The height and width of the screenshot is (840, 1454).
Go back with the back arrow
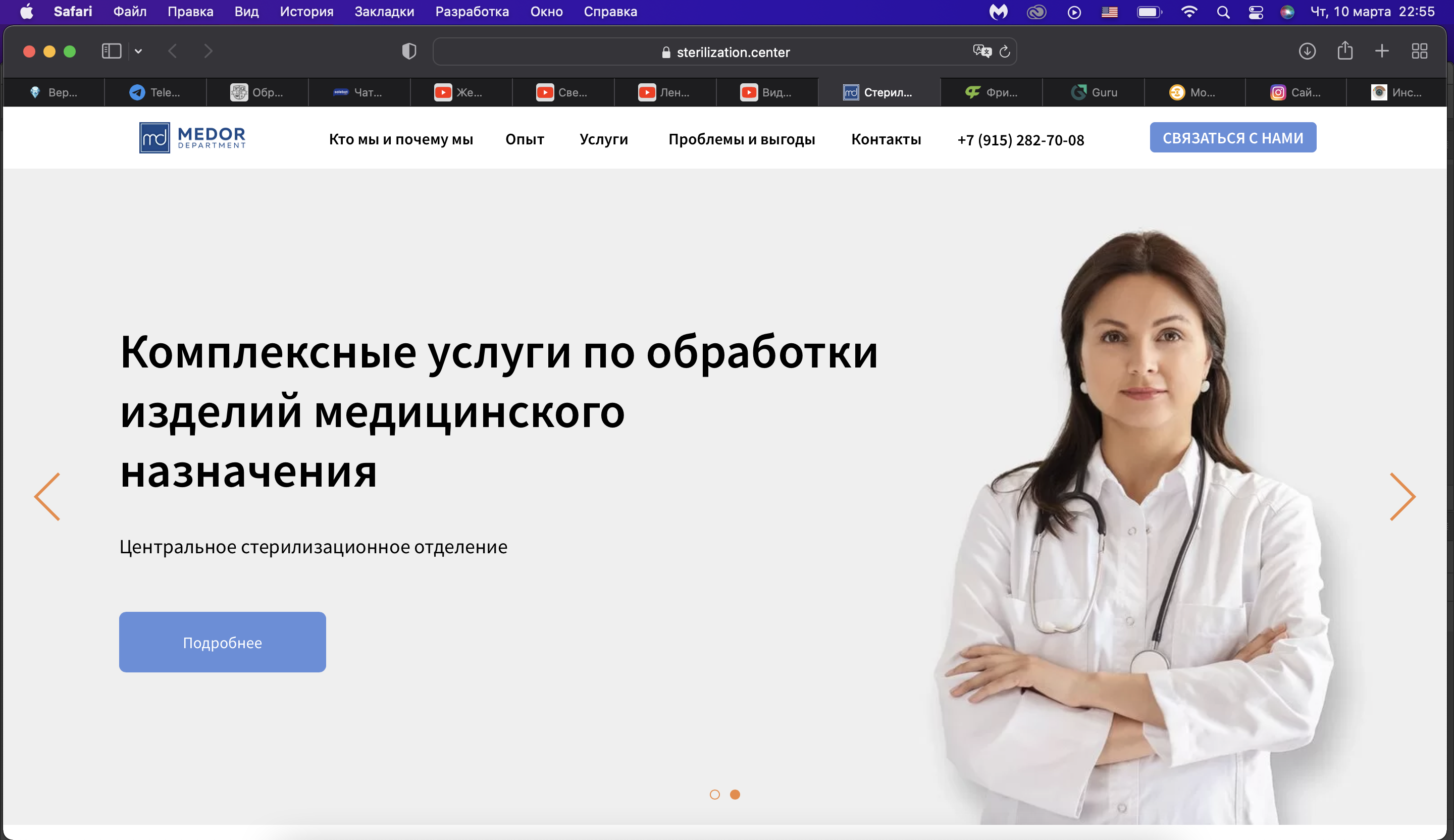[x=173, y=51]
